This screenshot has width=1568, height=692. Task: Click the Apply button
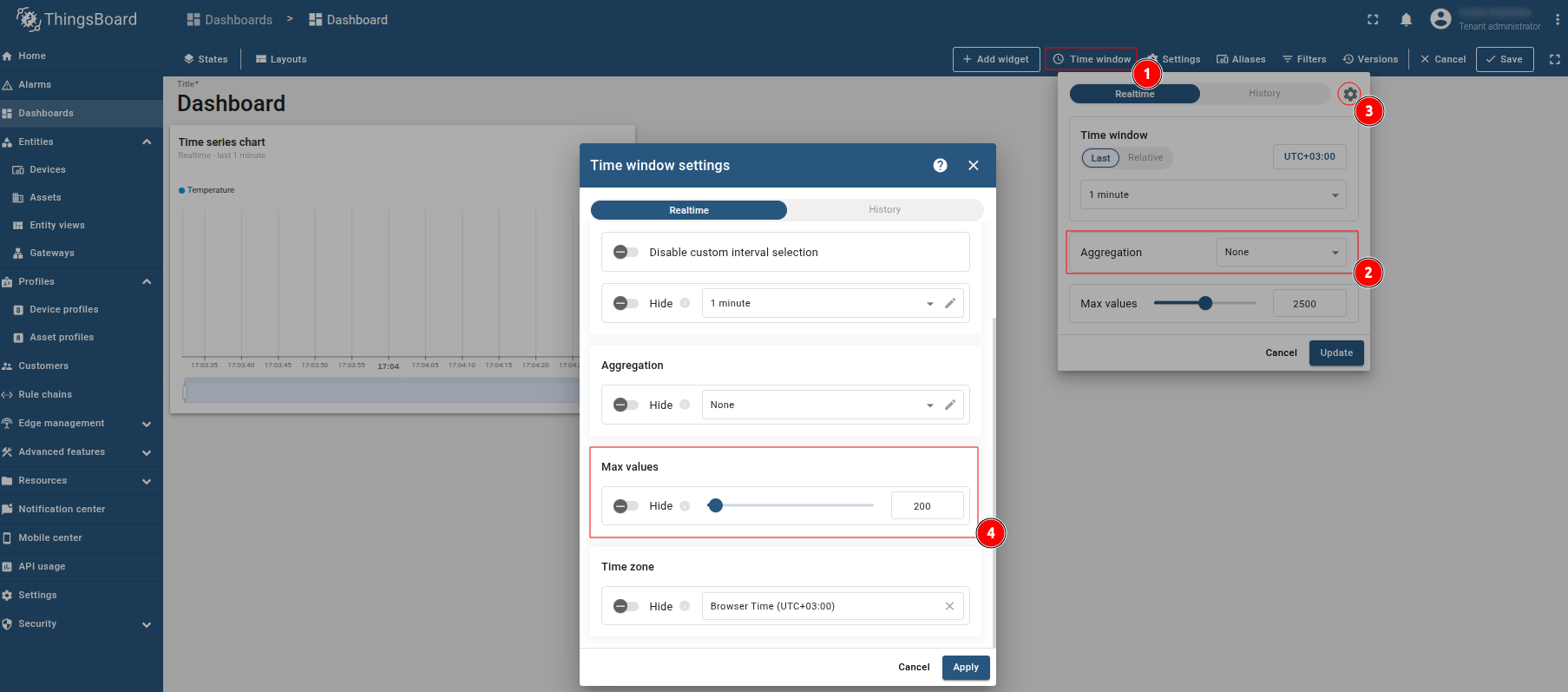click(965, 667)
